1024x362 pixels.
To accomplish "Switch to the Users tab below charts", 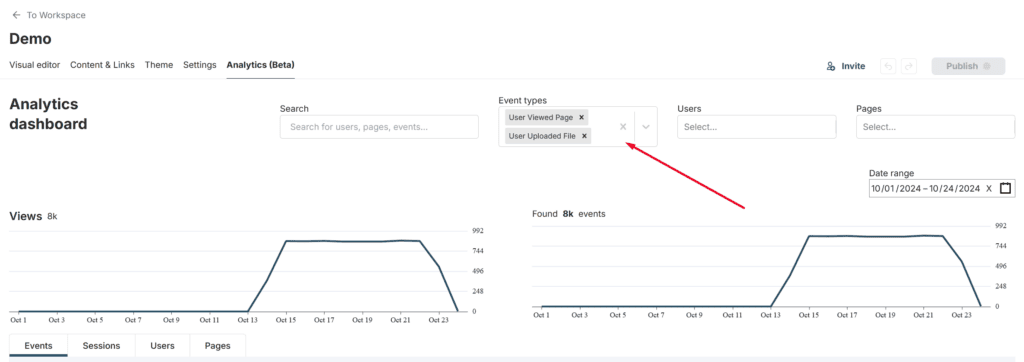I will 163,346.
